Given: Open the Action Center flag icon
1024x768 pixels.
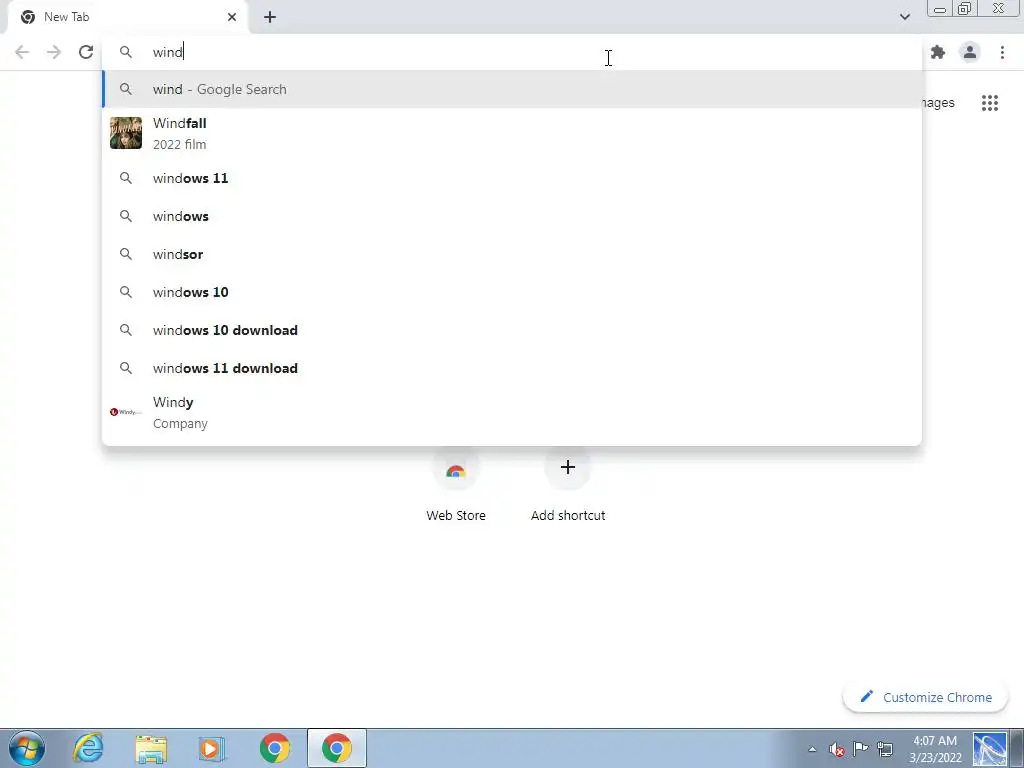Looking at the screenshot, I should (861, 749).
